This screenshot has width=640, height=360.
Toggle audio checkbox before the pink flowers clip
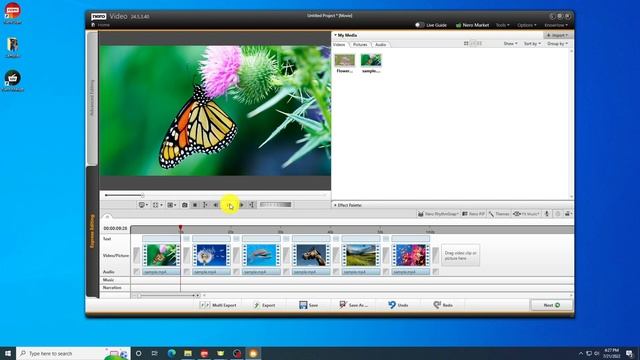tap(385, 271)
